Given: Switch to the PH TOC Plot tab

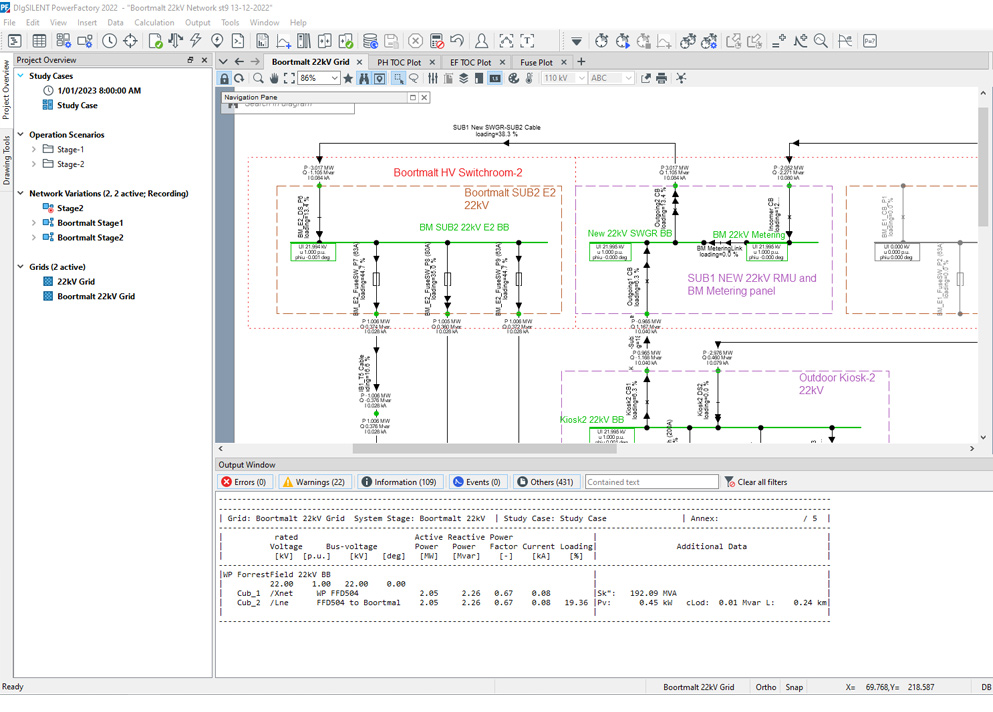Looking at the screenshot, I should 399,62.
